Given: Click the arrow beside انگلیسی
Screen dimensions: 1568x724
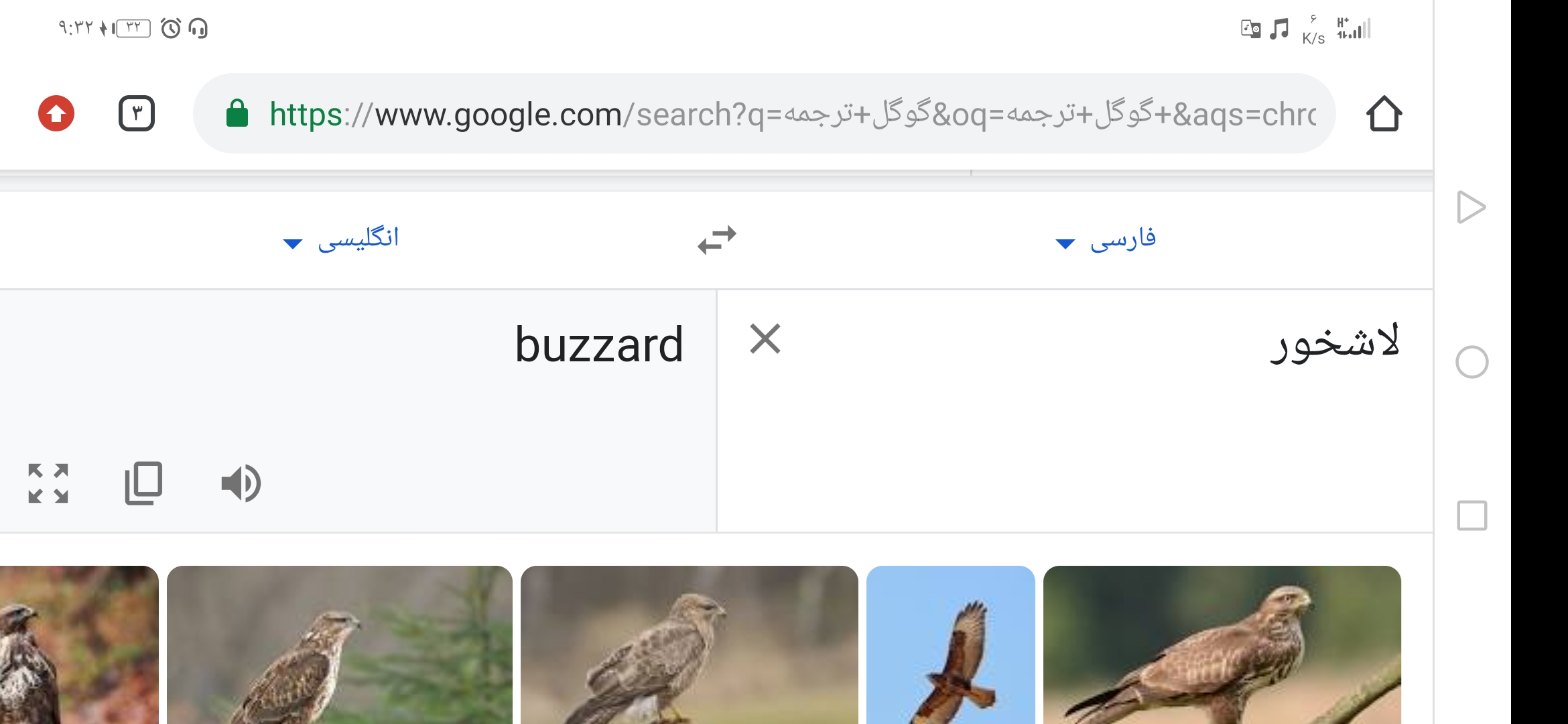Looking at the screenshot, I should [293, 243].
